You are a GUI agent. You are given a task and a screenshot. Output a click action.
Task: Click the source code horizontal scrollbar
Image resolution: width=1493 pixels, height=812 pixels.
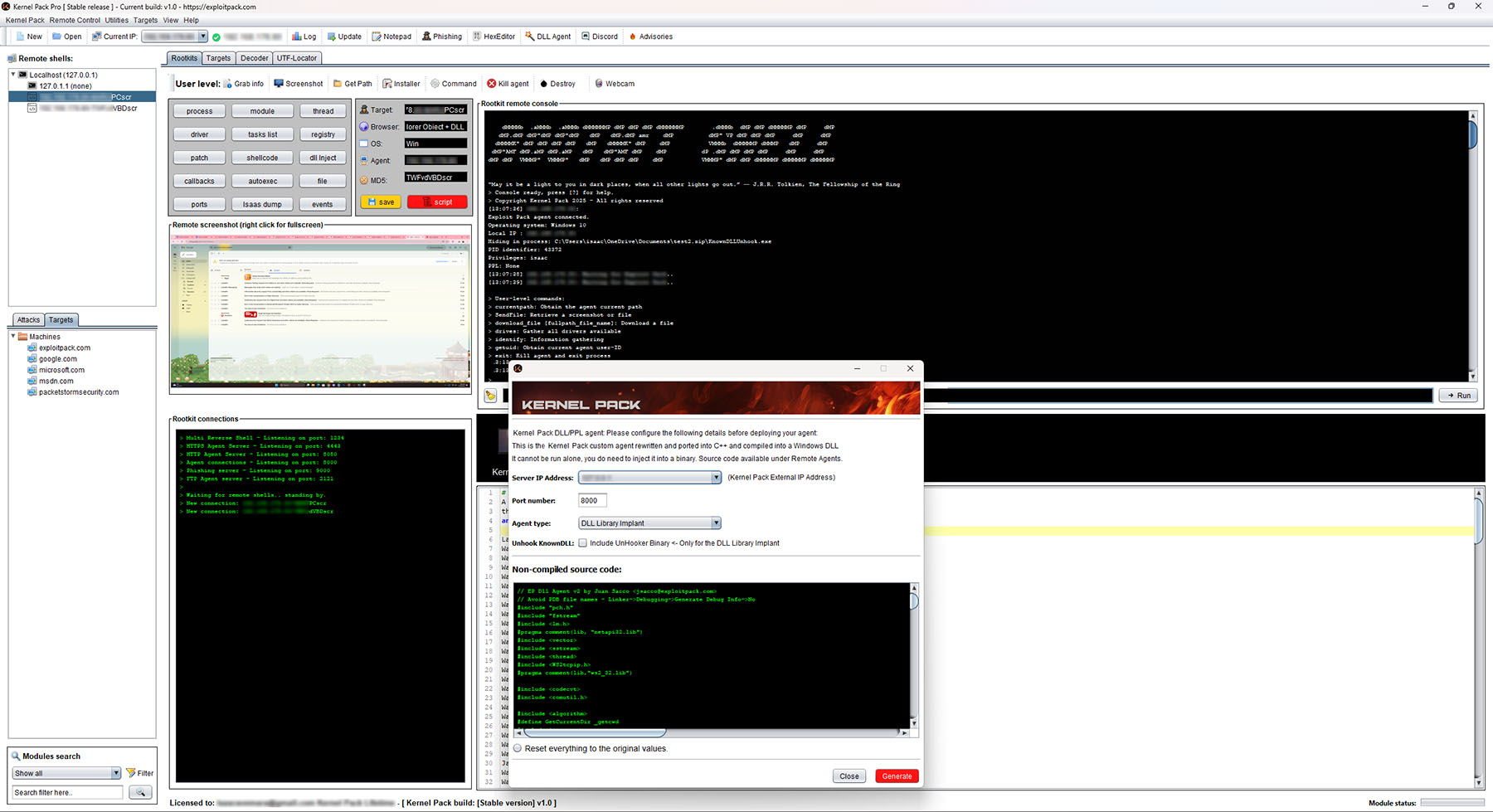coord(593,732)
